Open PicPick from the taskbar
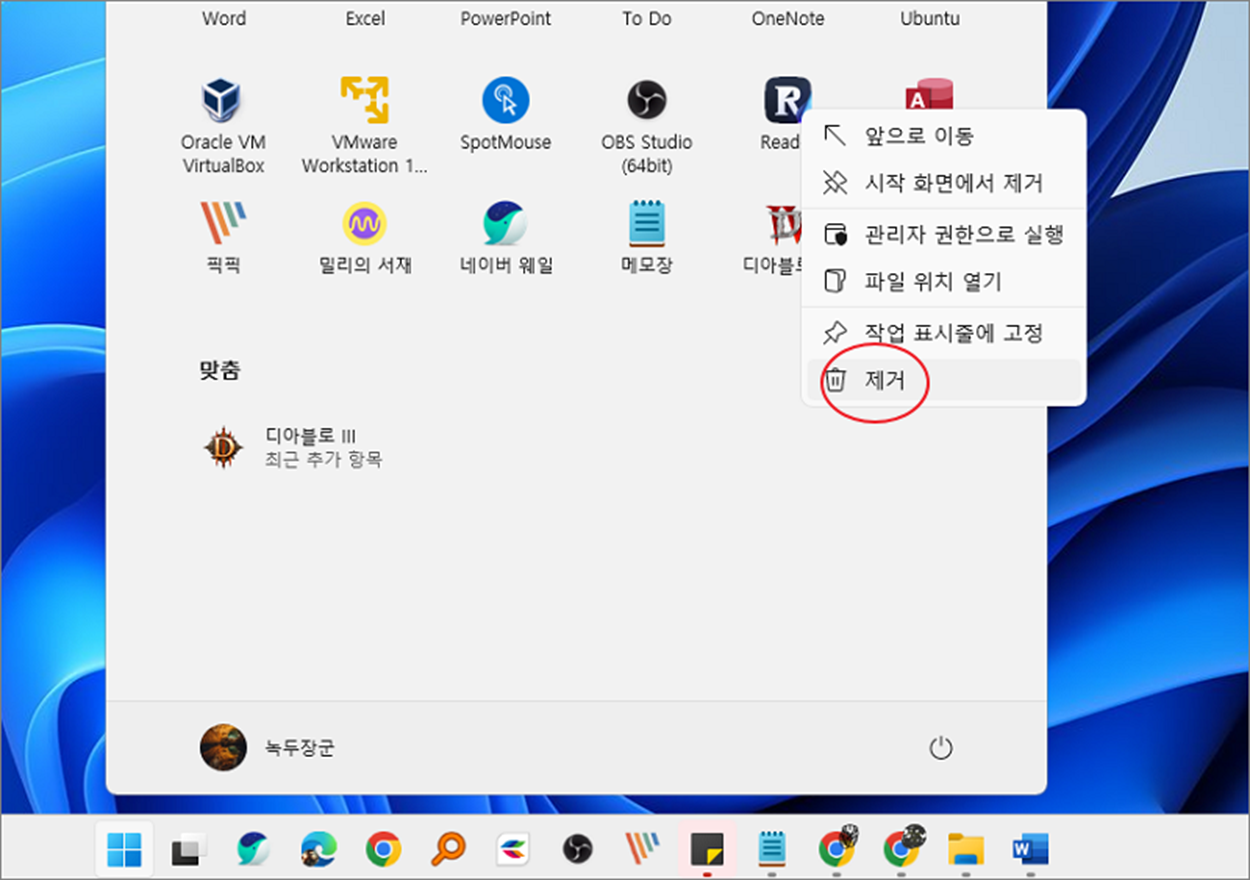The height and width of the screenshot is (880, 1250). point(642,850)
